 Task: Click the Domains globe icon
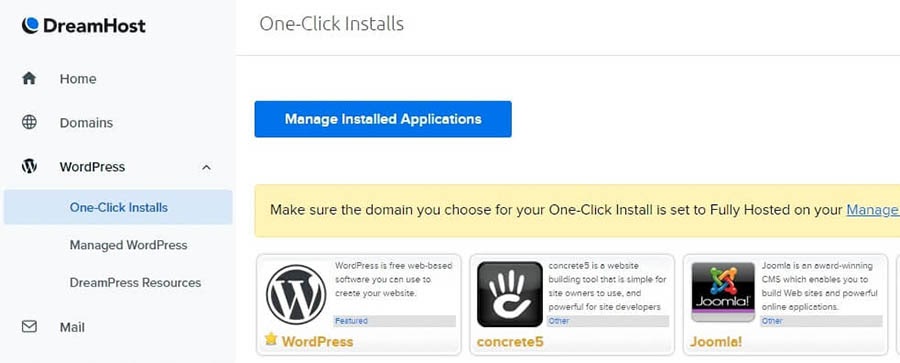(29, 122)
